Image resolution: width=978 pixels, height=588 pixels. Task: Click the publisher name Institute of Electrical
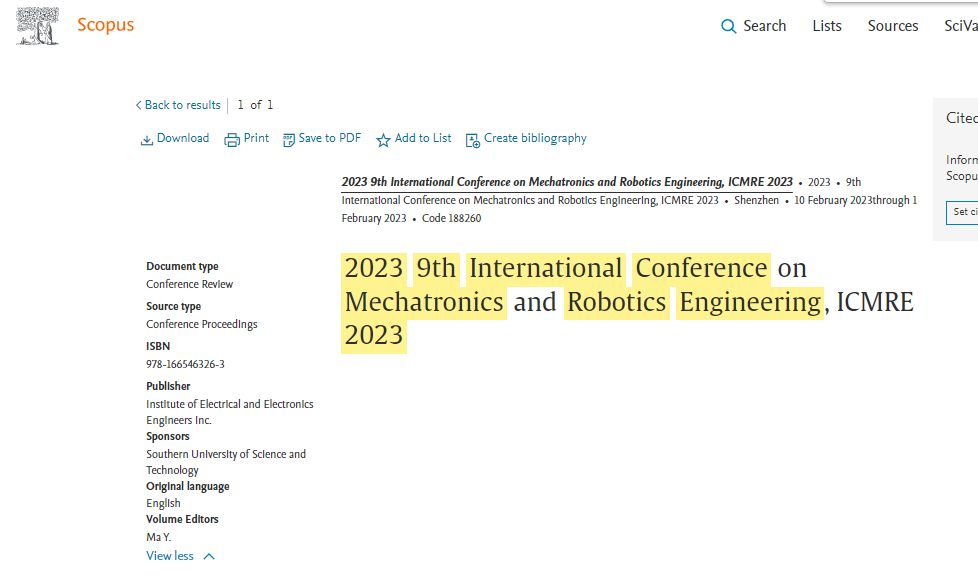coord(230,412)
